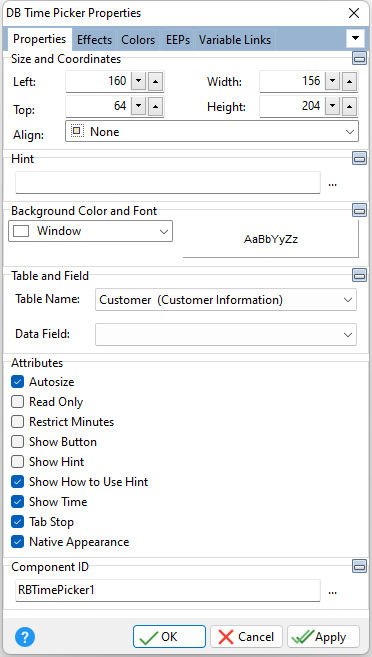This screenshot has height=657, width=372.
Task: Open the Table Name dropdown
Action: (226, 300)
